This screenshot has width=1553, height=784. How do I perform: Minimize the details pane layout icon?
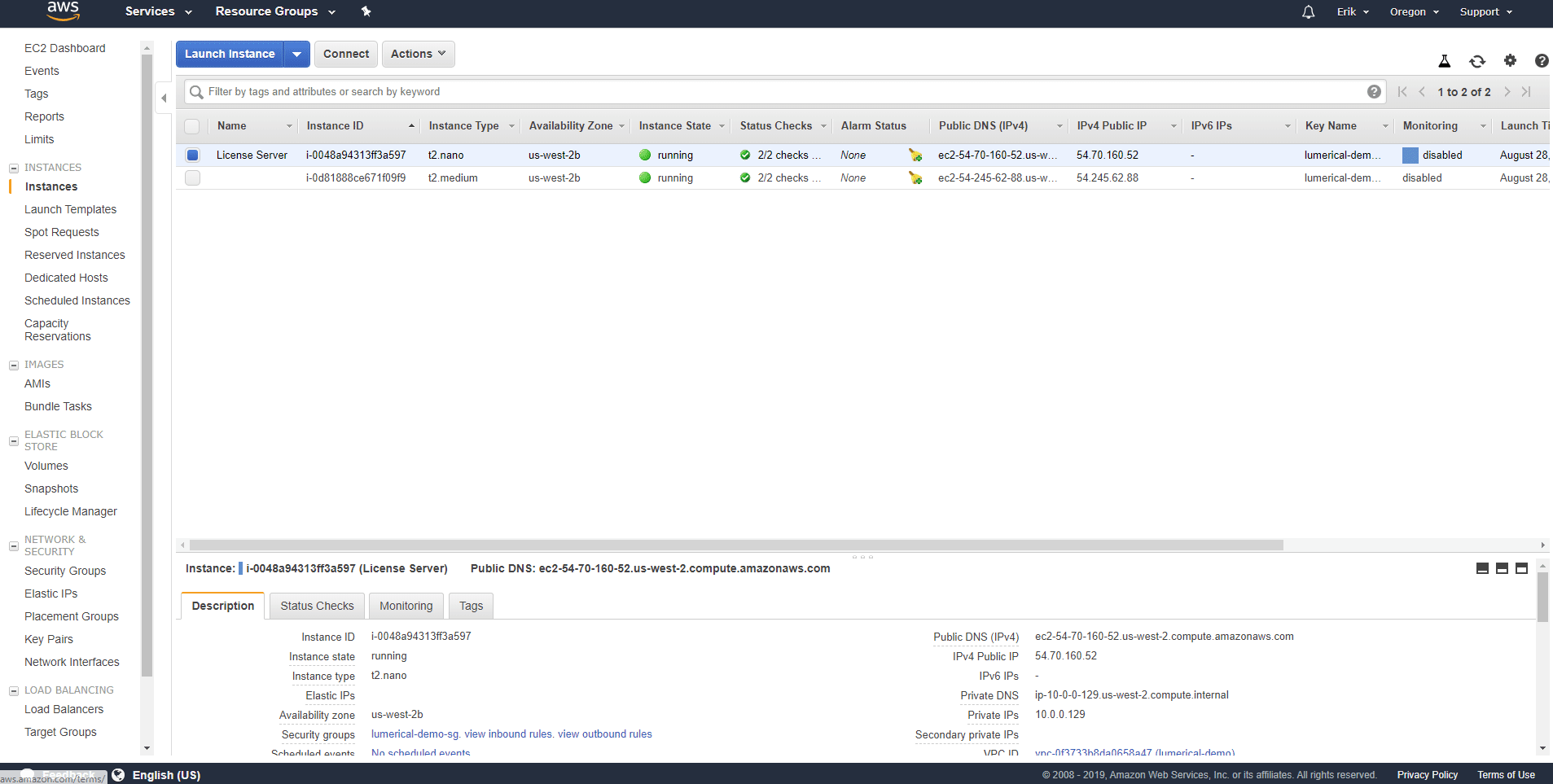coord(1482,568)
